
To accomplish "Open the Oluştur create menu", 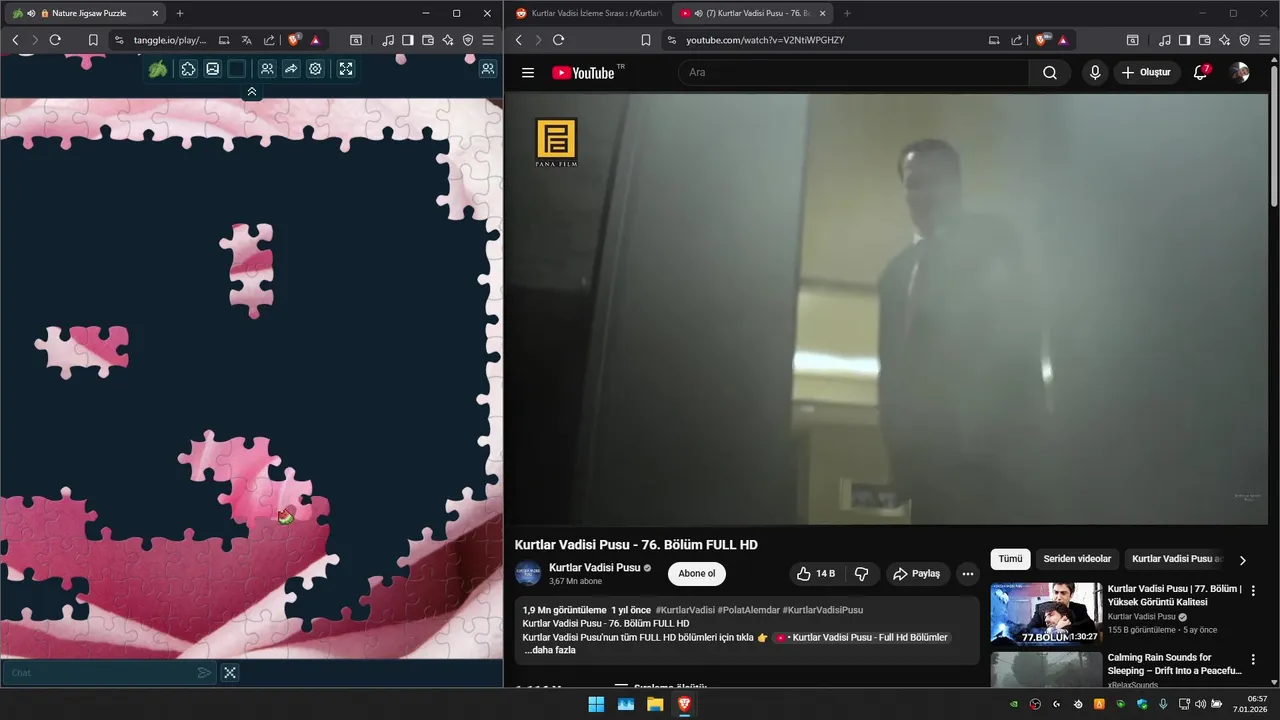I will tap(1146, 72).
